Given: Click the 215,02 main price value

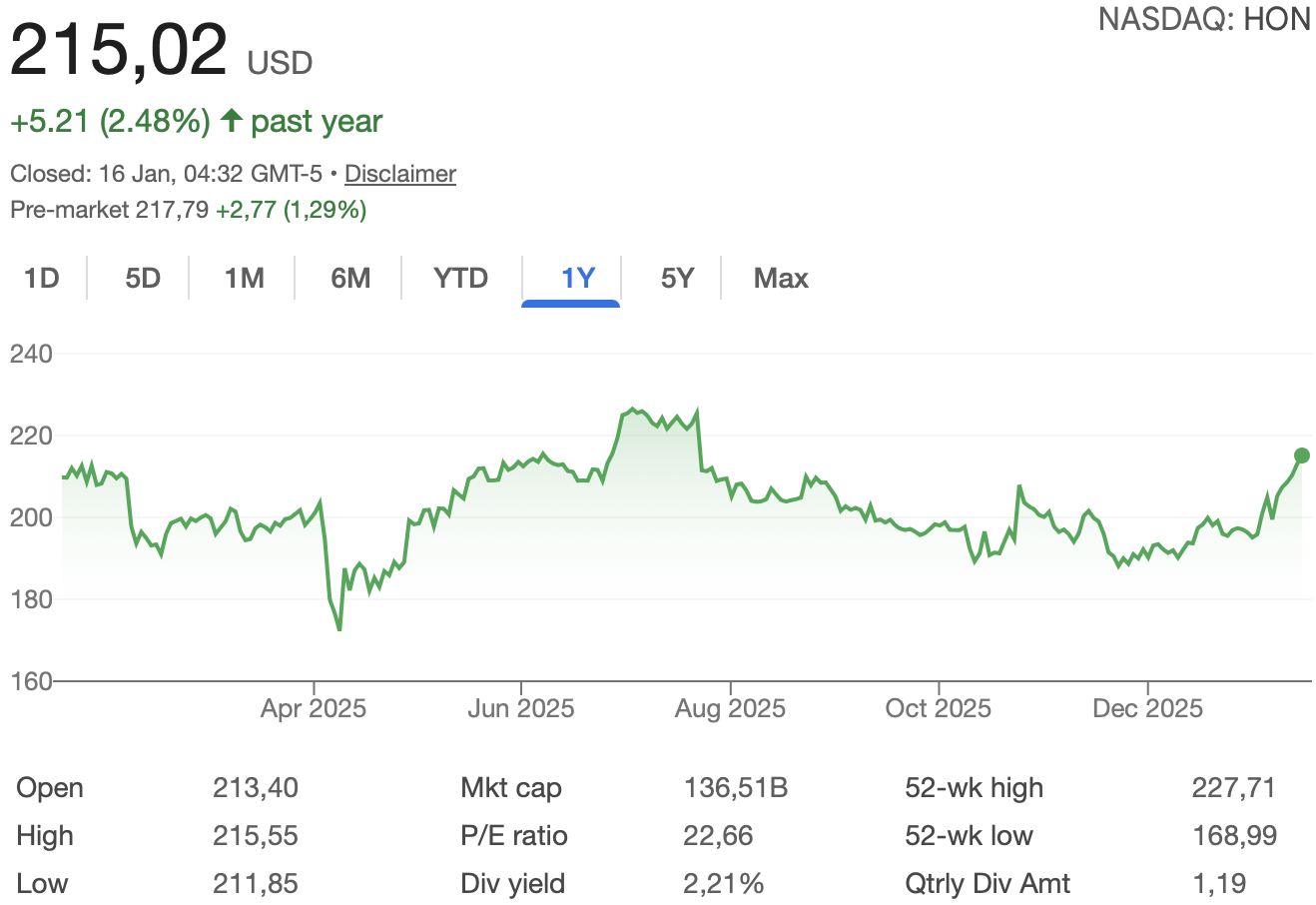Looking at the screenshot, I should click(x=119, y=50).
